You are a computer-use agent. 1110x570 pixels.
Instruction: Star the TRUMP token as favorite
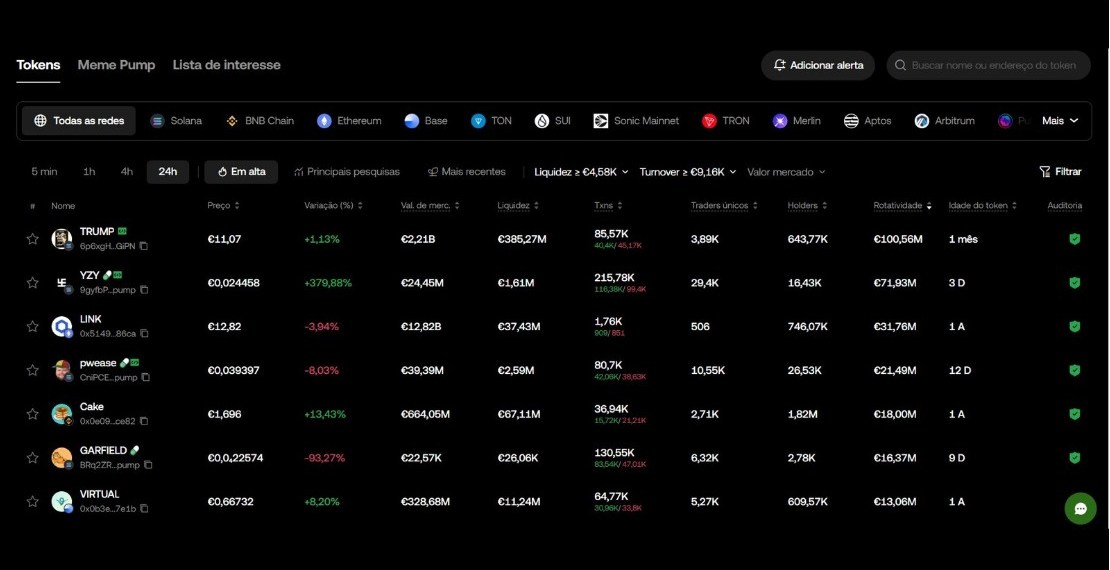pyautogui.click(x=32, y=239)
